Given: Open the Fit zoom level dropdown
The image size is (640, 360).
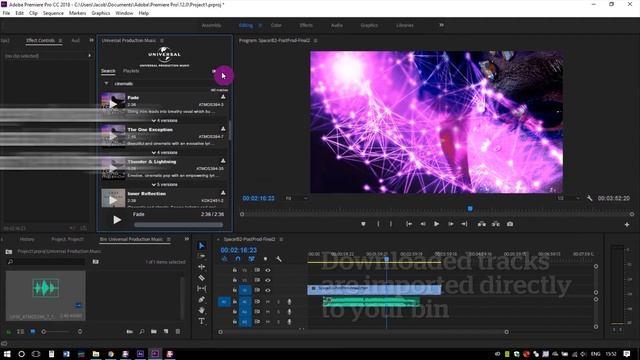Looking at the screenshot, I should (x=296, y=198).
